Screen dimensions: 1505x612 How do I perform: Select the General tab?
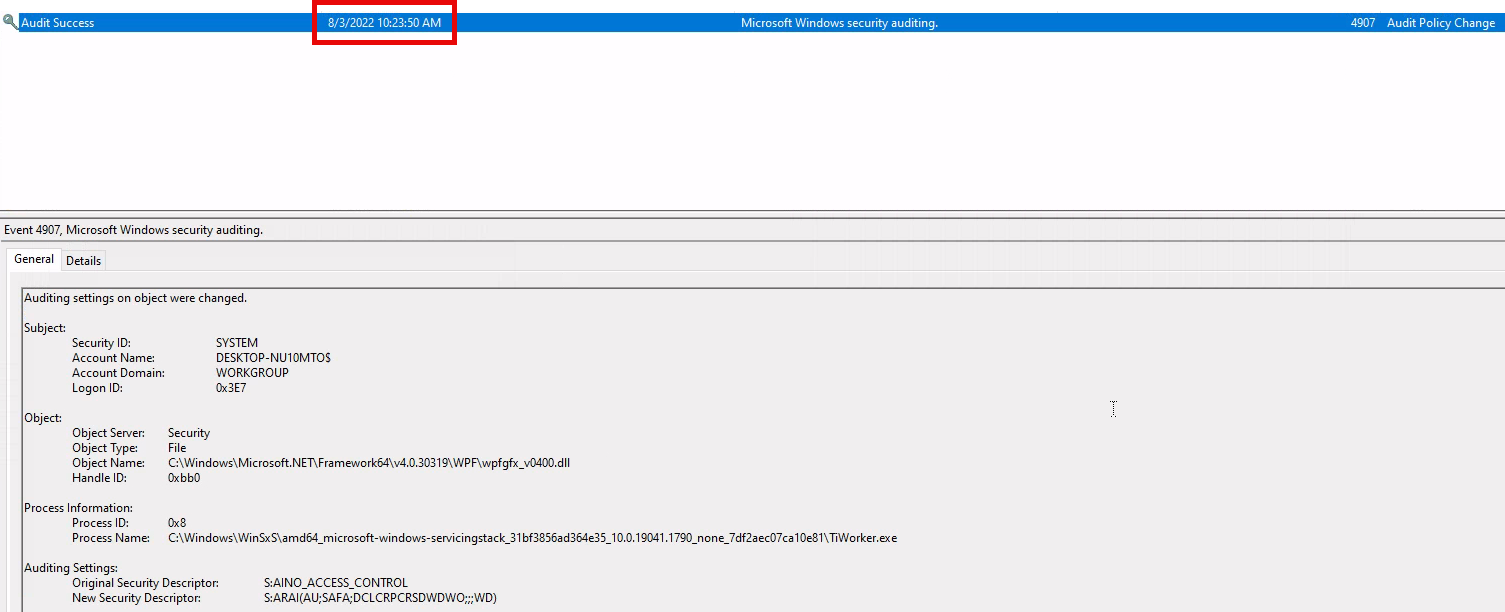pos(34,259)
